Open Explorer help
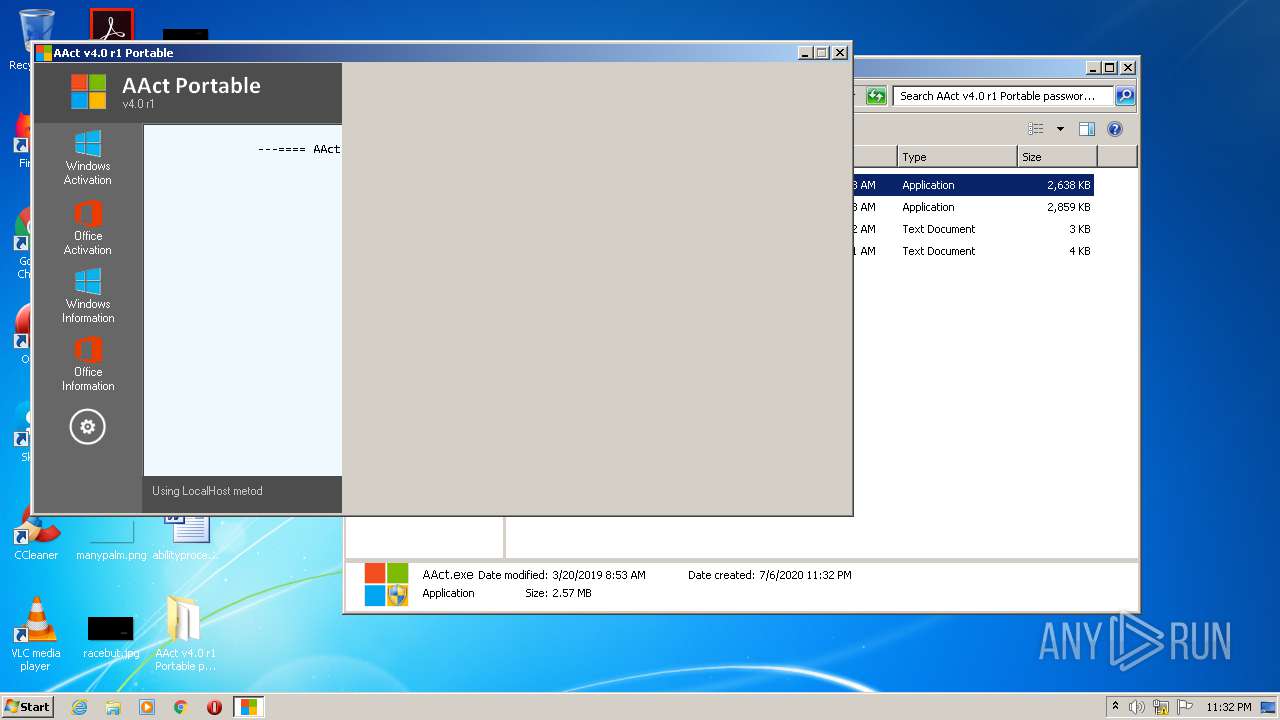The width and height of the screenshot is (1280, 720). coord(1115,129)
